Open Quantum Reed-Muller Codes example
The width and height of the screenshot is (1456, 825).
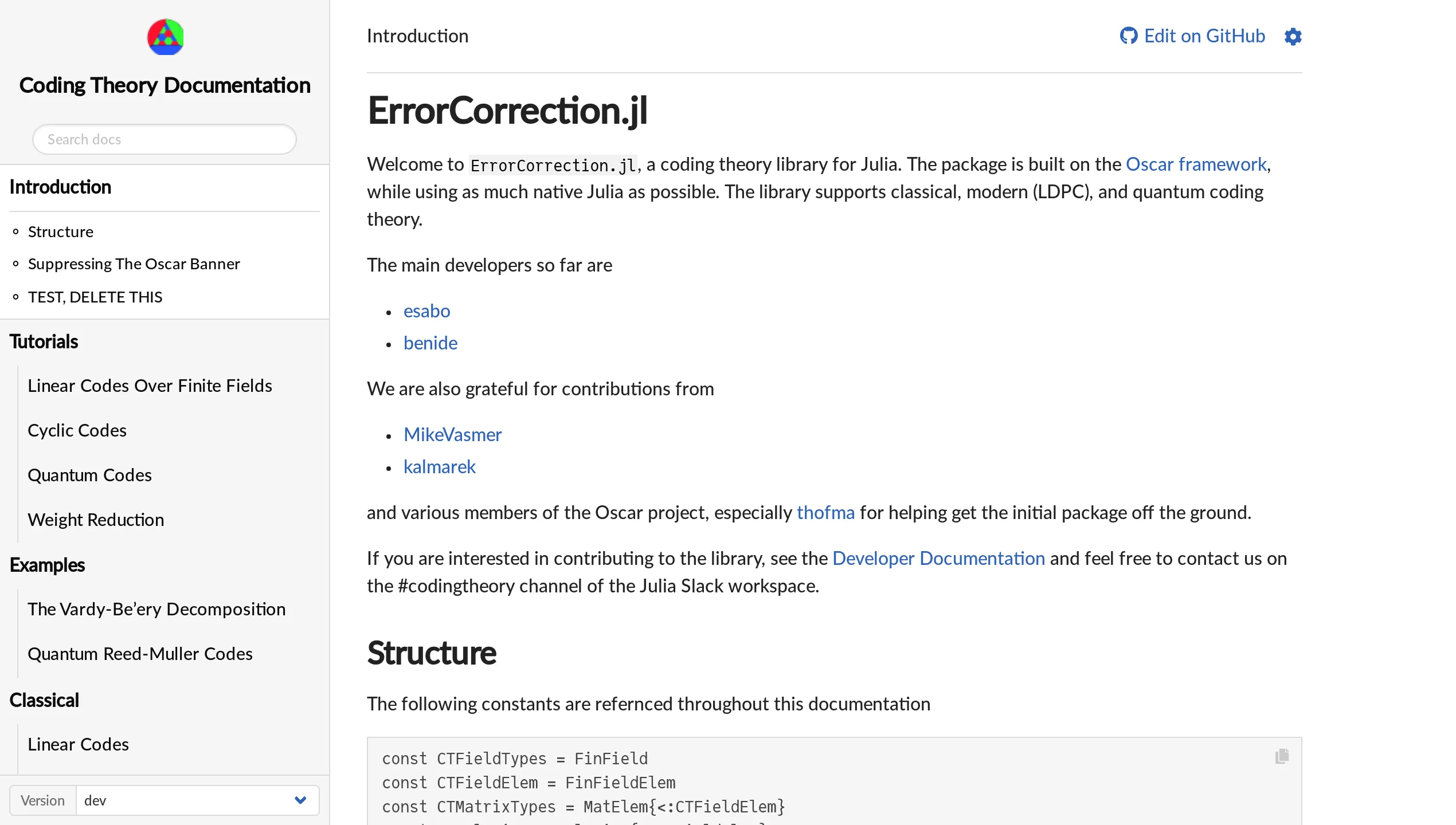(x=140, y=653)
